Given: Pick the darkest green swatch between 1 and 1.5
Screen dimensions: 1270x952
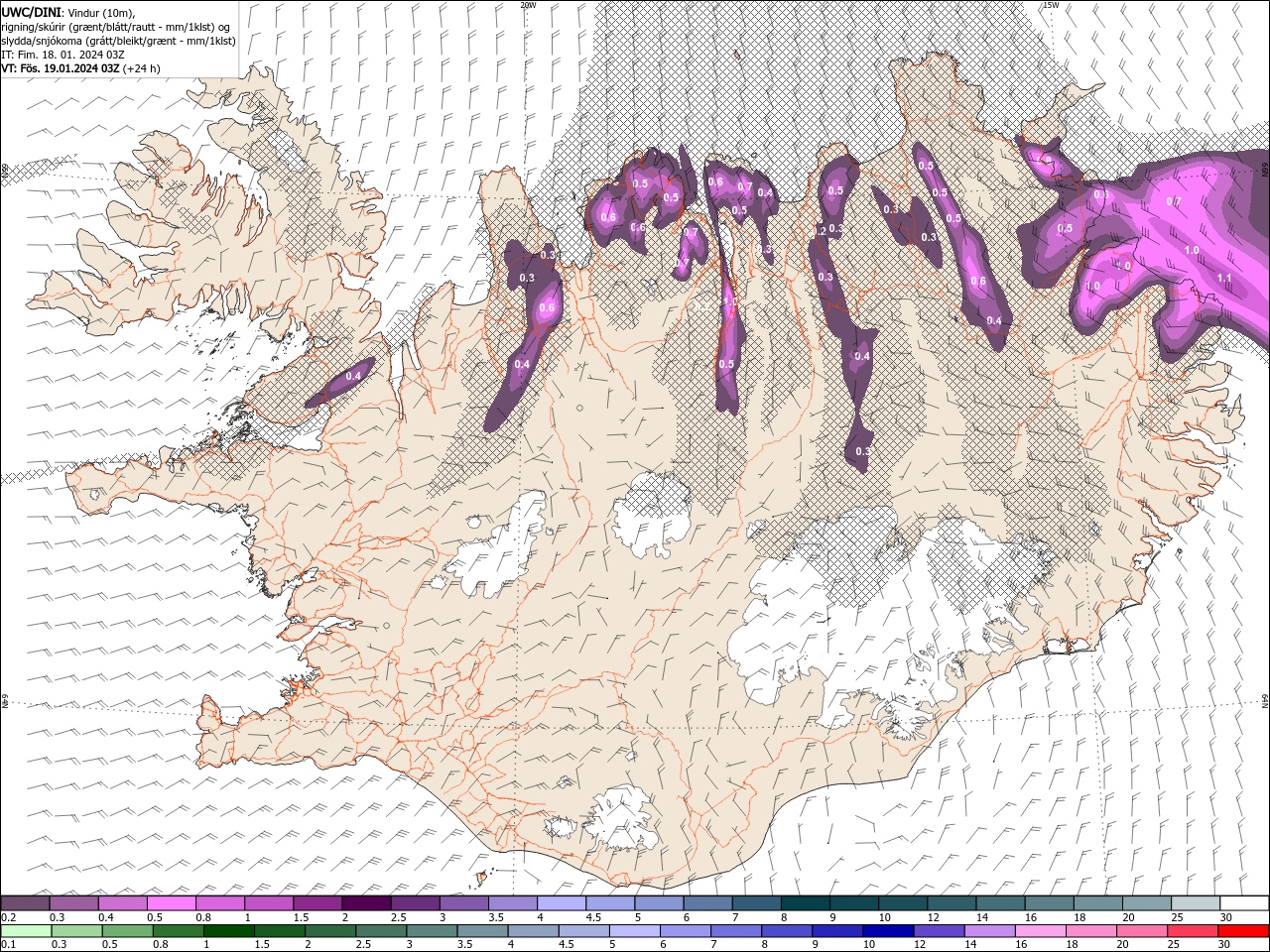Looking at the screenshot, I should 229,931.
